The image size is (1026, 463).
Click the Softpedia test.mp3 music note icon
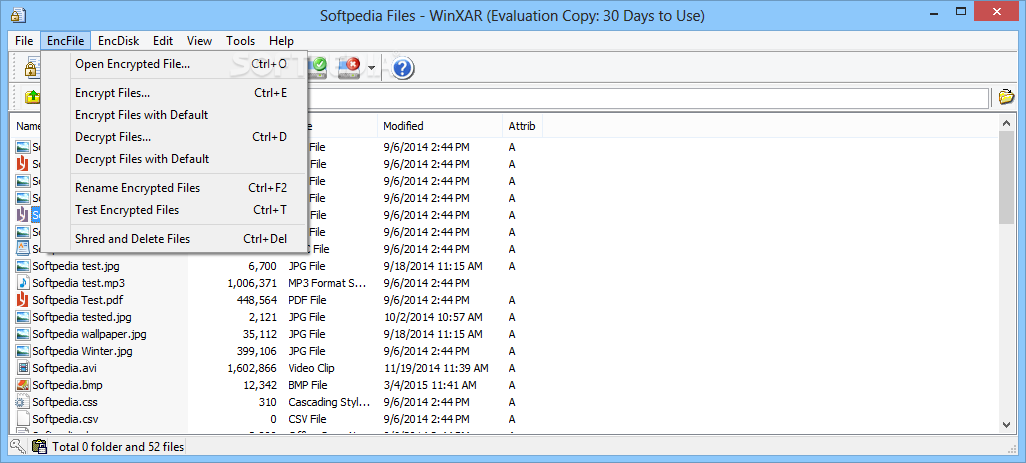point(23,283)
